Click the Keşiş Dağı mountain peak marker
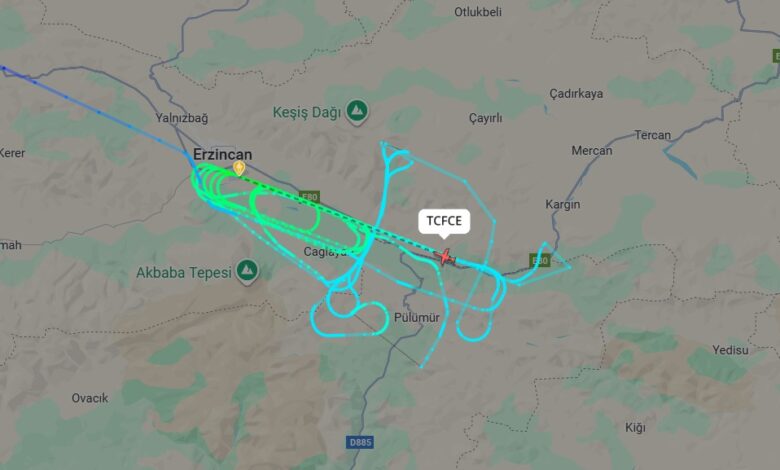The height and width of the screenshot is (470, 780). (357, 112)
